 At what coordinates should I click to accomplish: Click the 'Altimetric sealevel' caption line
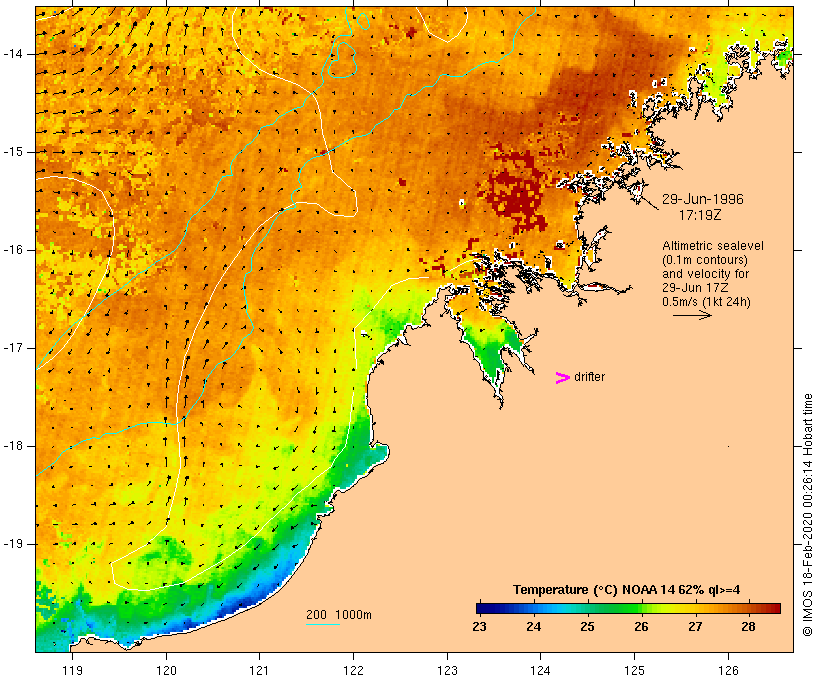[713, 246]
